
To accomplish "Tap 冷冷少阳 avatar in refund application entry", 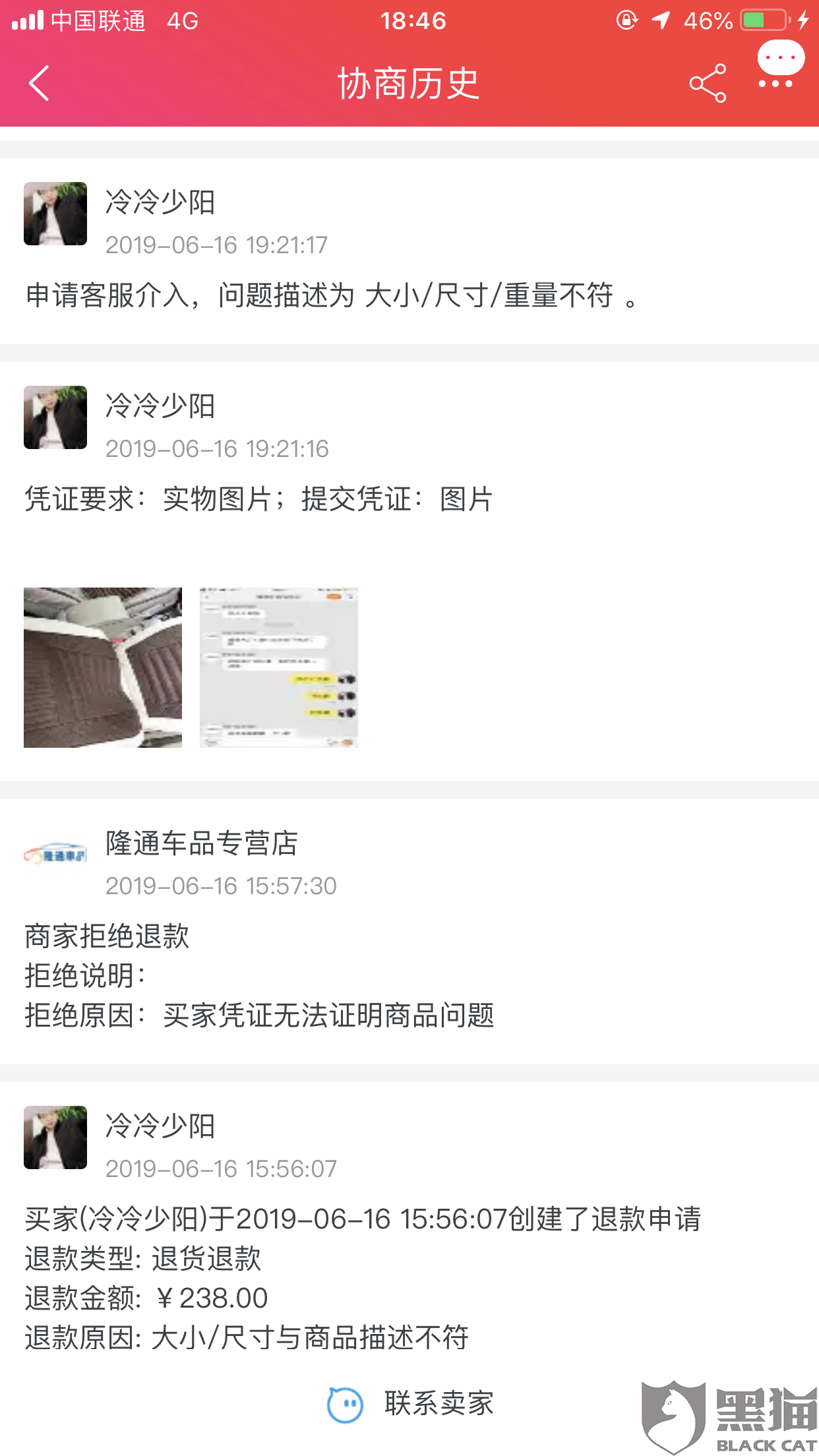I will (x=55, y=1137).
